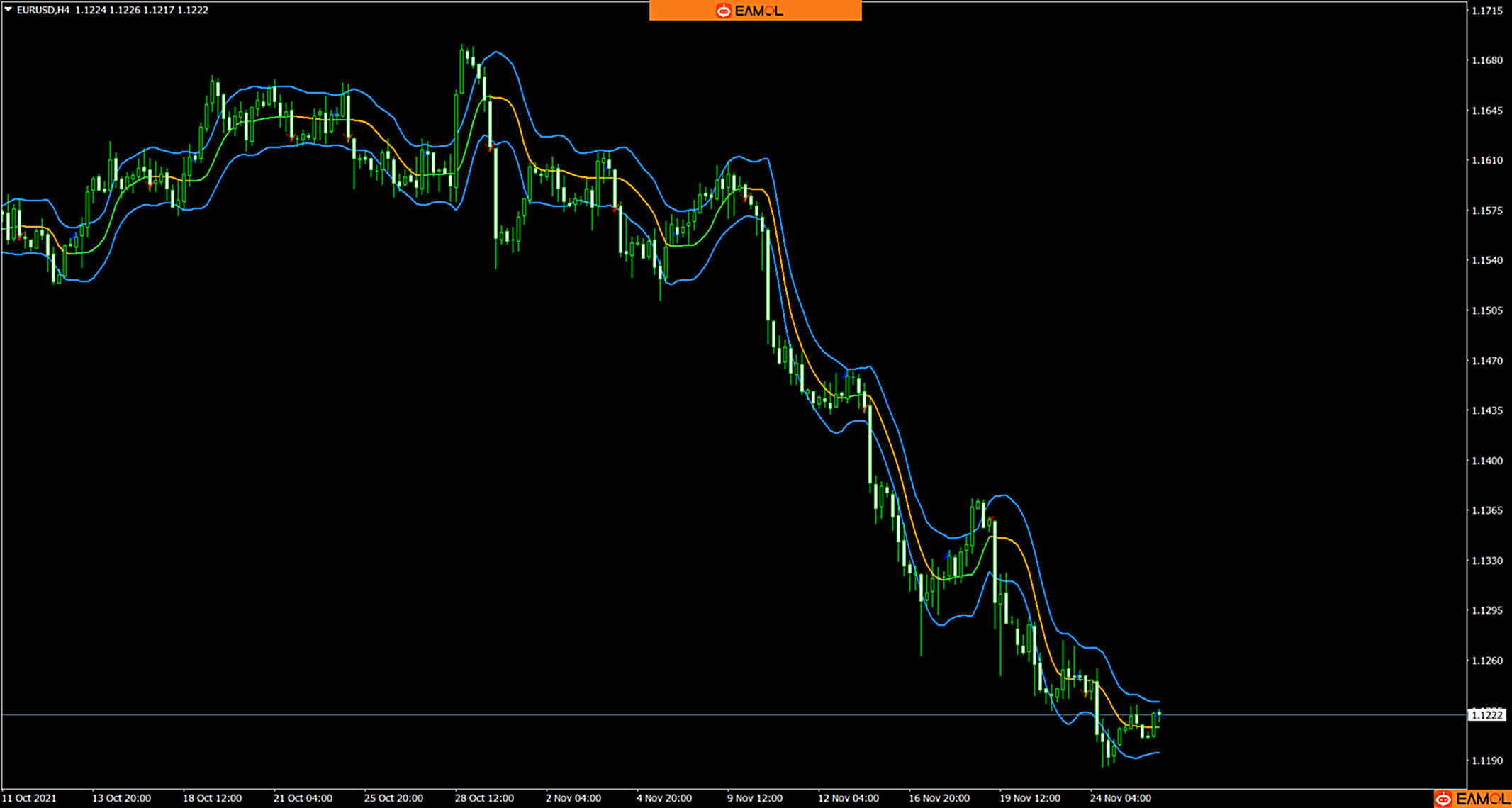Viewport: 1512px width, 808px height.
Task: Click the 13 Oct 20:00 time label
Action: pyautogui.click(x=121, y=798)
